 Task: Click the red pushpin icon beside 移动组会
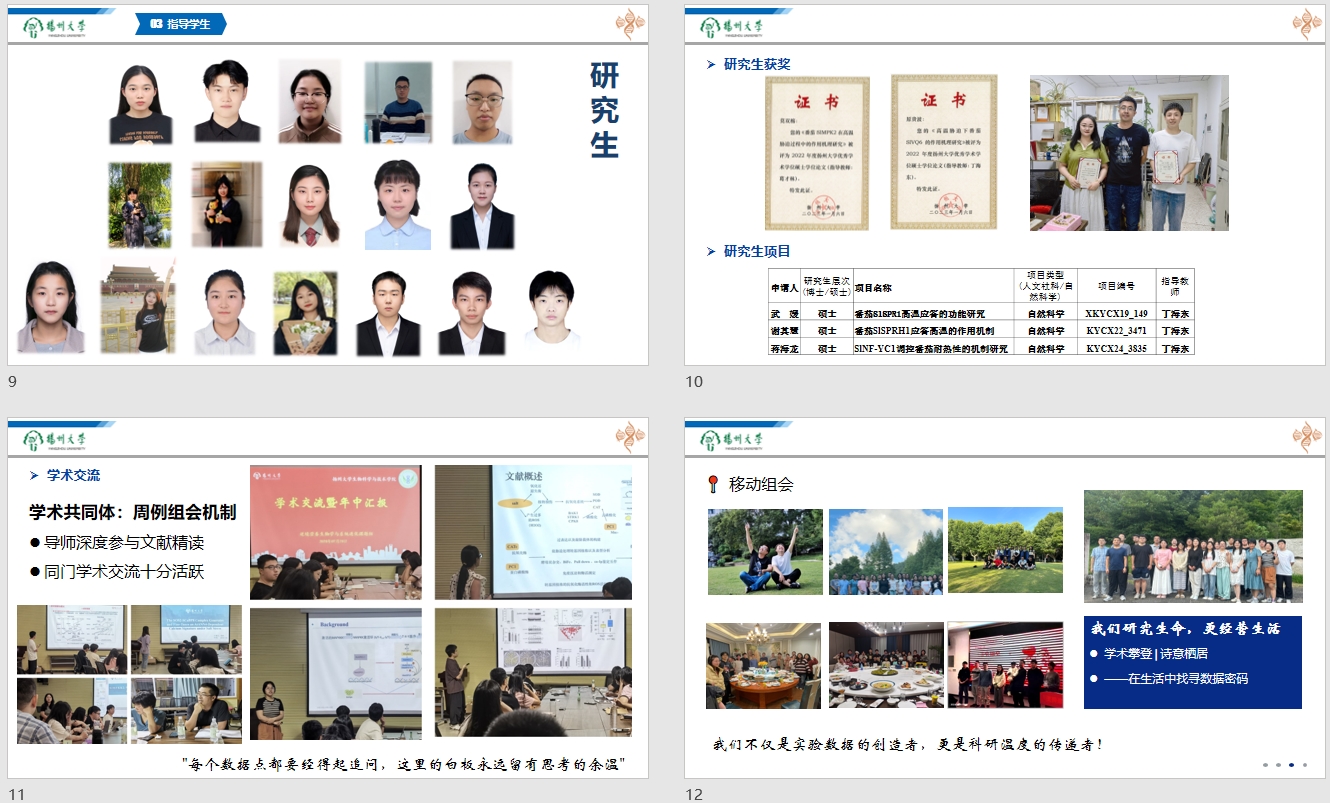pyautogui.click(x=712, y=485)
